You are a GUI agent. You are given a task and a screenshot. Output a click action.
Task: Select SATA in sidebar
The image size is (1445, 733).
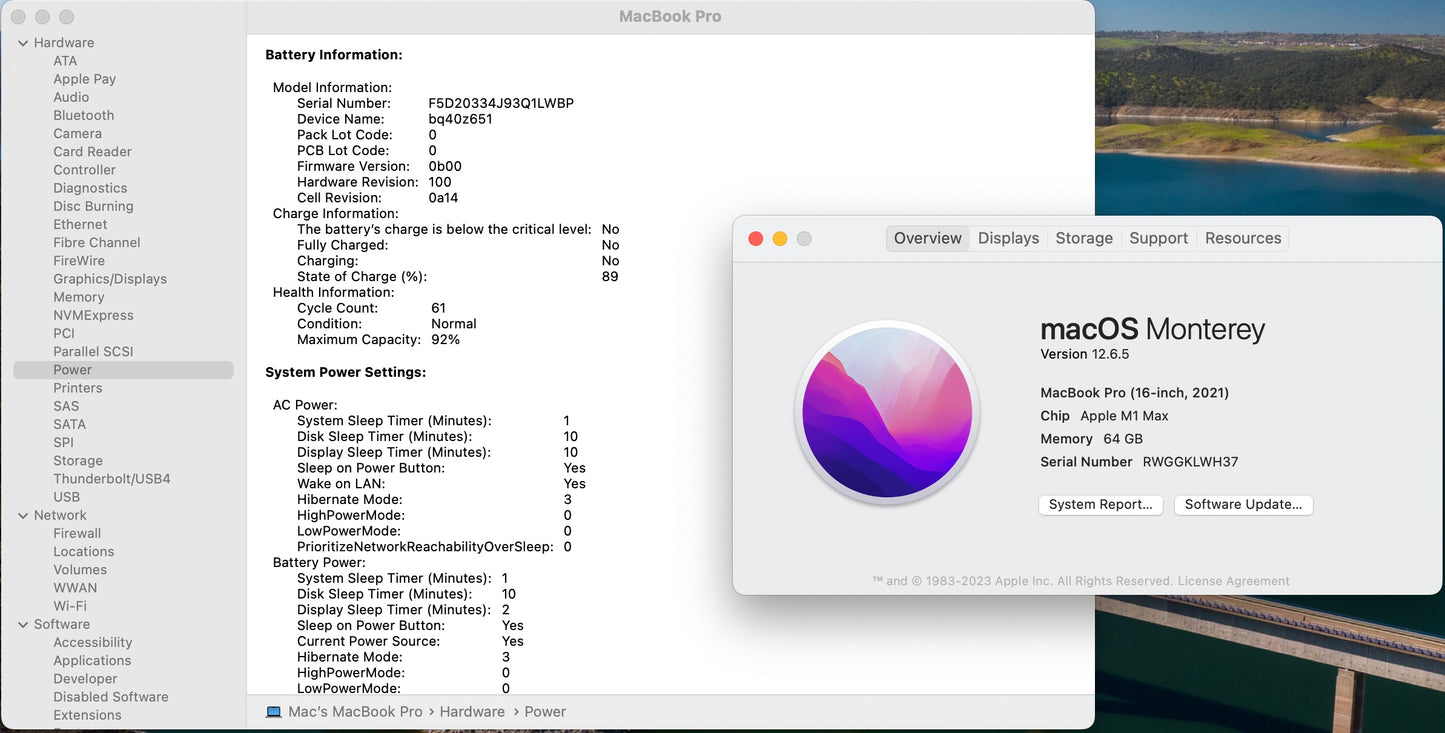pyautogui.click(x=70, y=425)
